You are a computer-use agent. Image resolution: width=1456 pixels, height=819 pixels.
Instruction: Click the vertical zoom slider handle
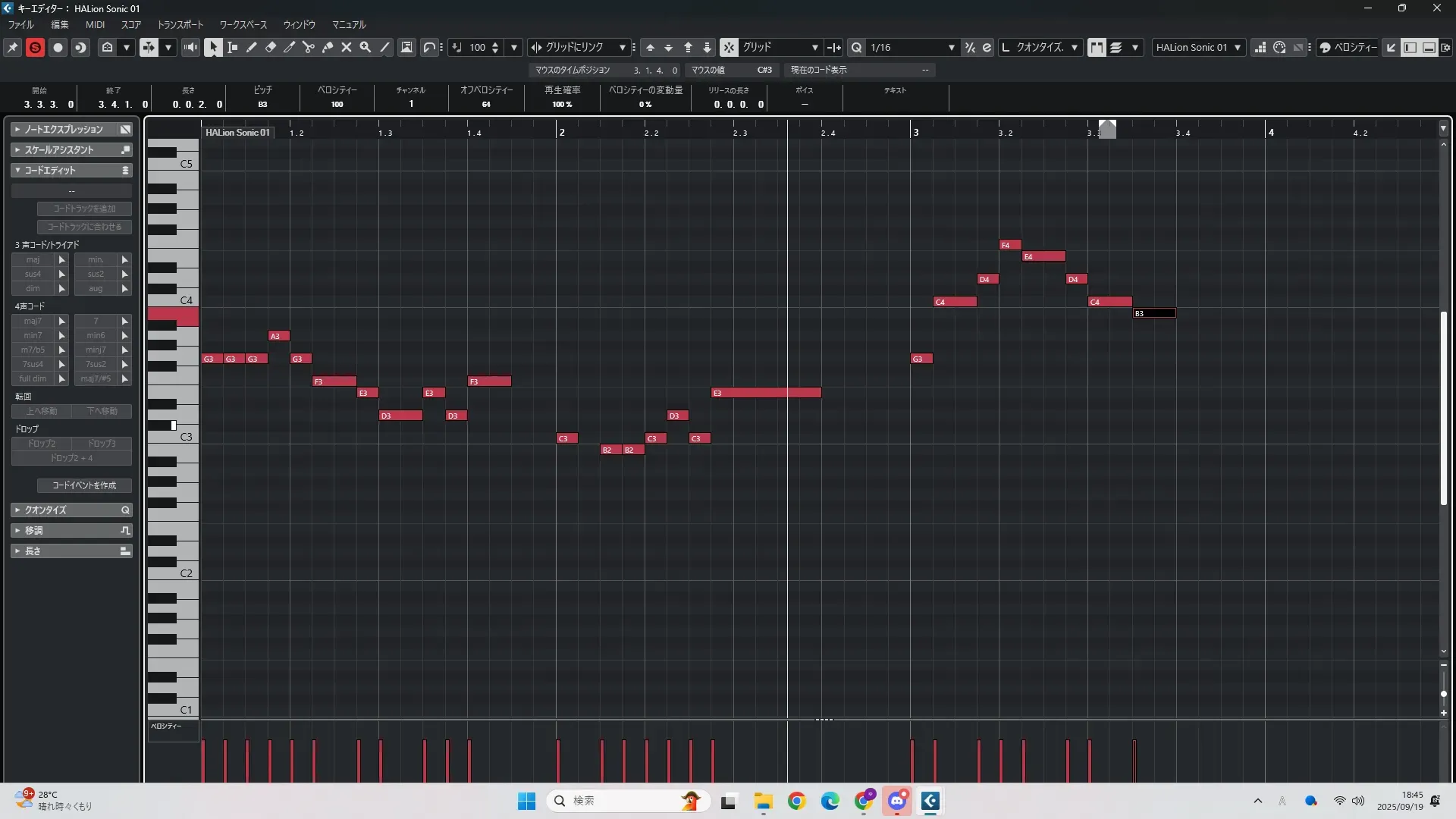pos(1444,694)
